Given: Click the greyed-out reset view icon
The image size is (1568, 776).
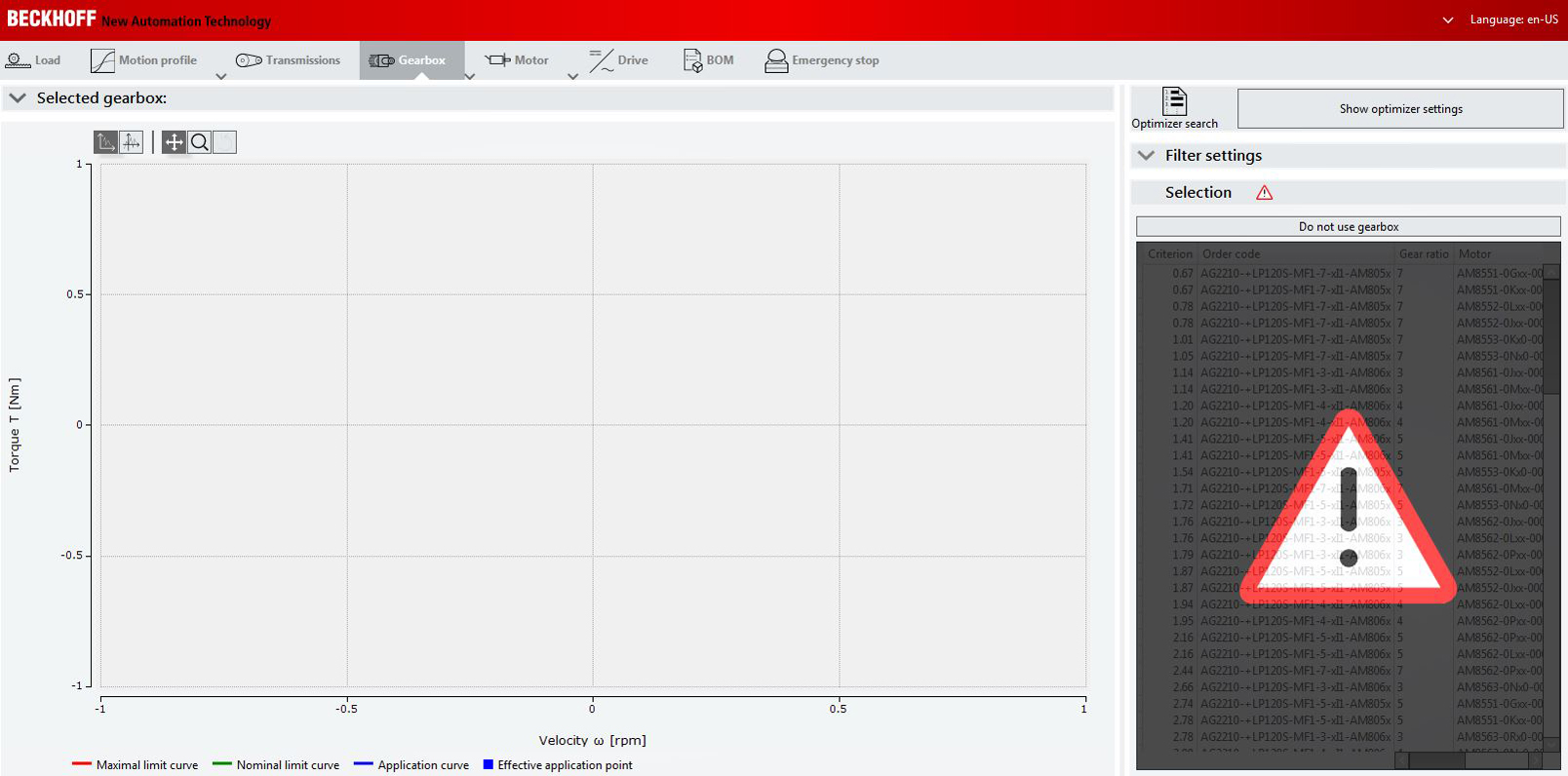Looking at the screenshot, I should pos(224,142).
